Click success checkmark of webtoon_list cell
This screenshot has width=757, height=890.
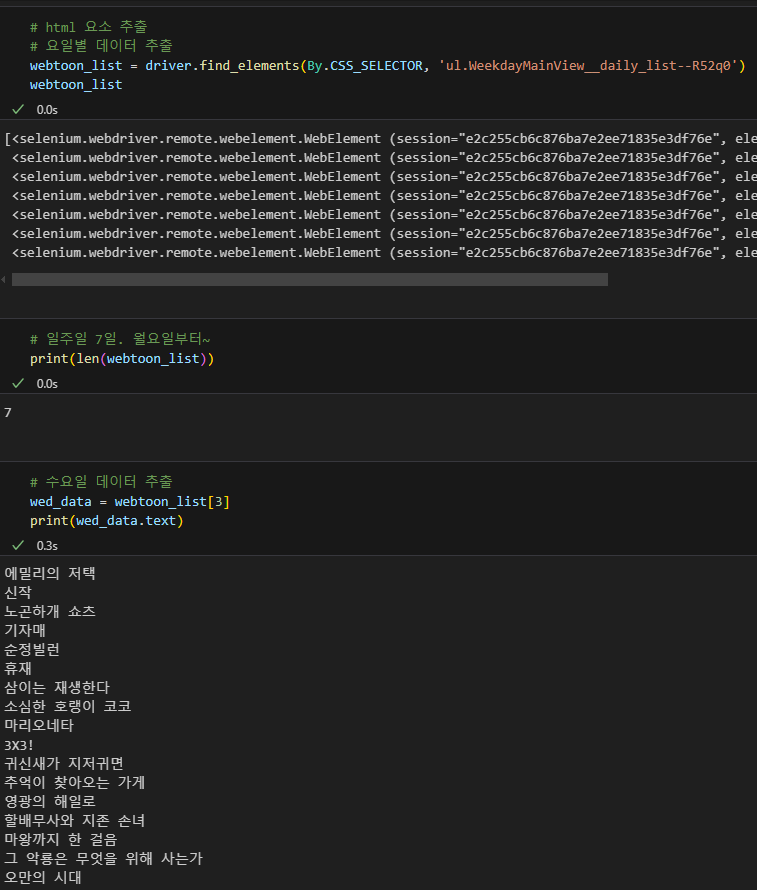click(18, 109)
